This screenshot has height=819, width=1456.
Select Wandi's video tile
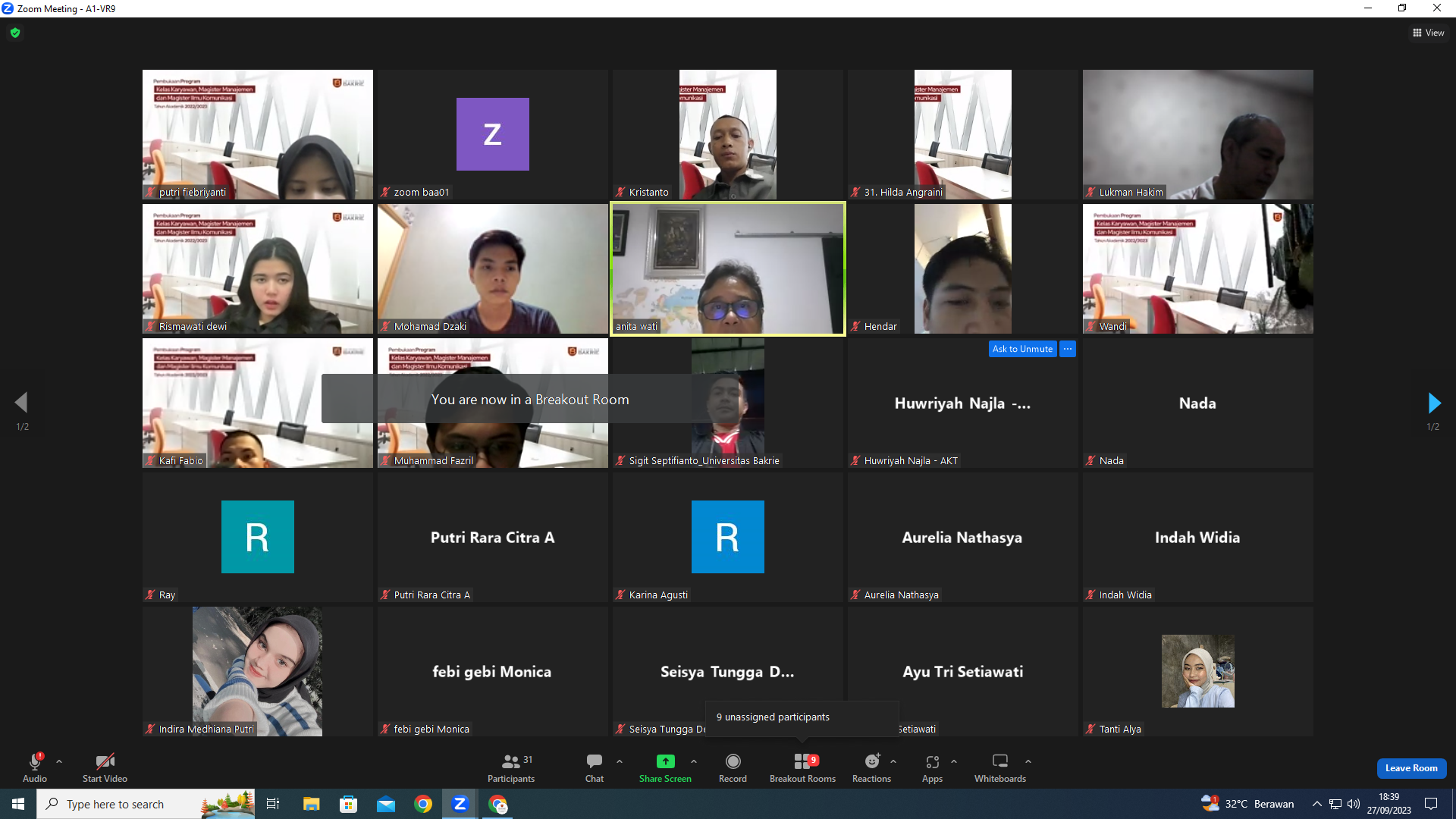[1198, 268]
